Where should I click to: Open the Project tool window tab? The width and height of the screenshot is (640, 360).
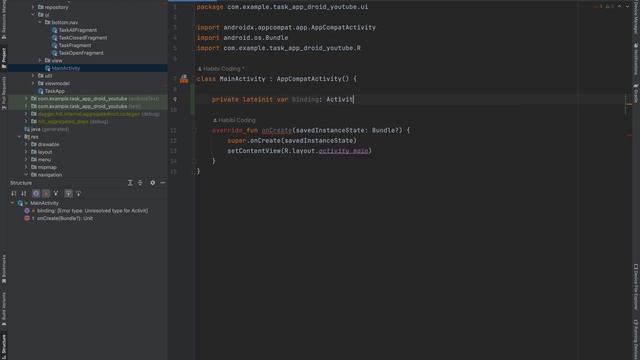(4, 58)
